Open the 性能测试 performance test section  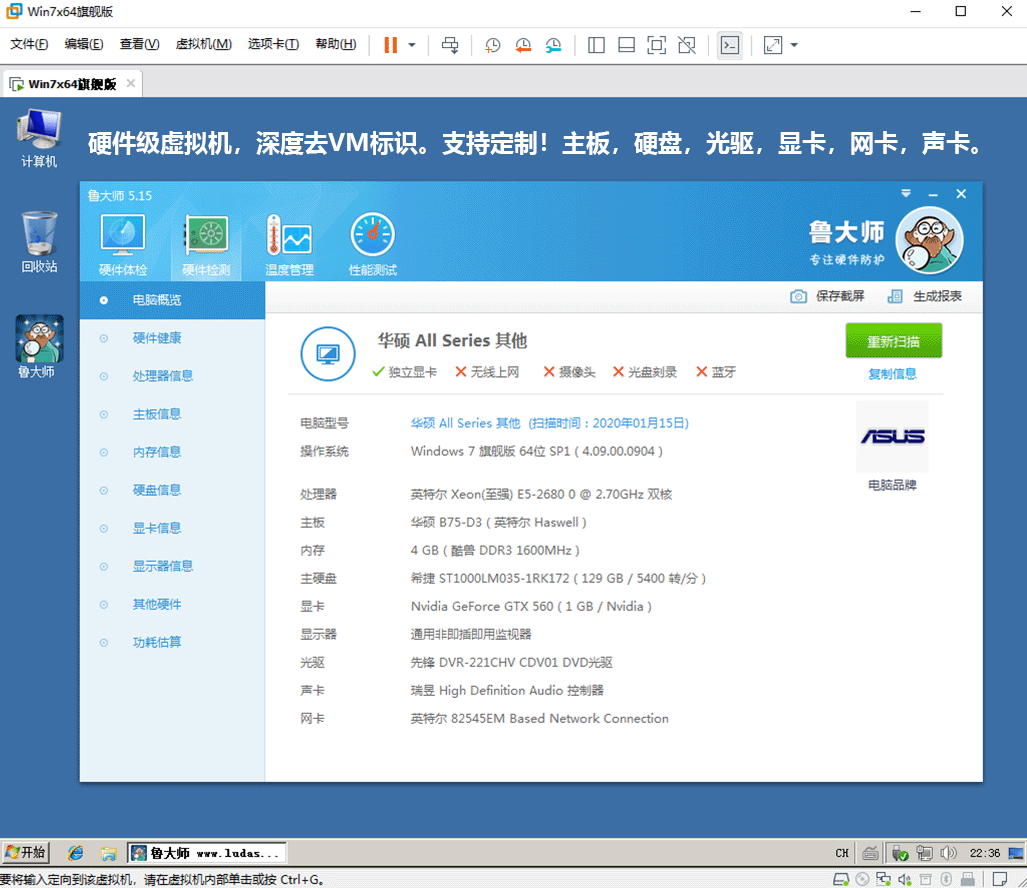click(x=372, y=244)
